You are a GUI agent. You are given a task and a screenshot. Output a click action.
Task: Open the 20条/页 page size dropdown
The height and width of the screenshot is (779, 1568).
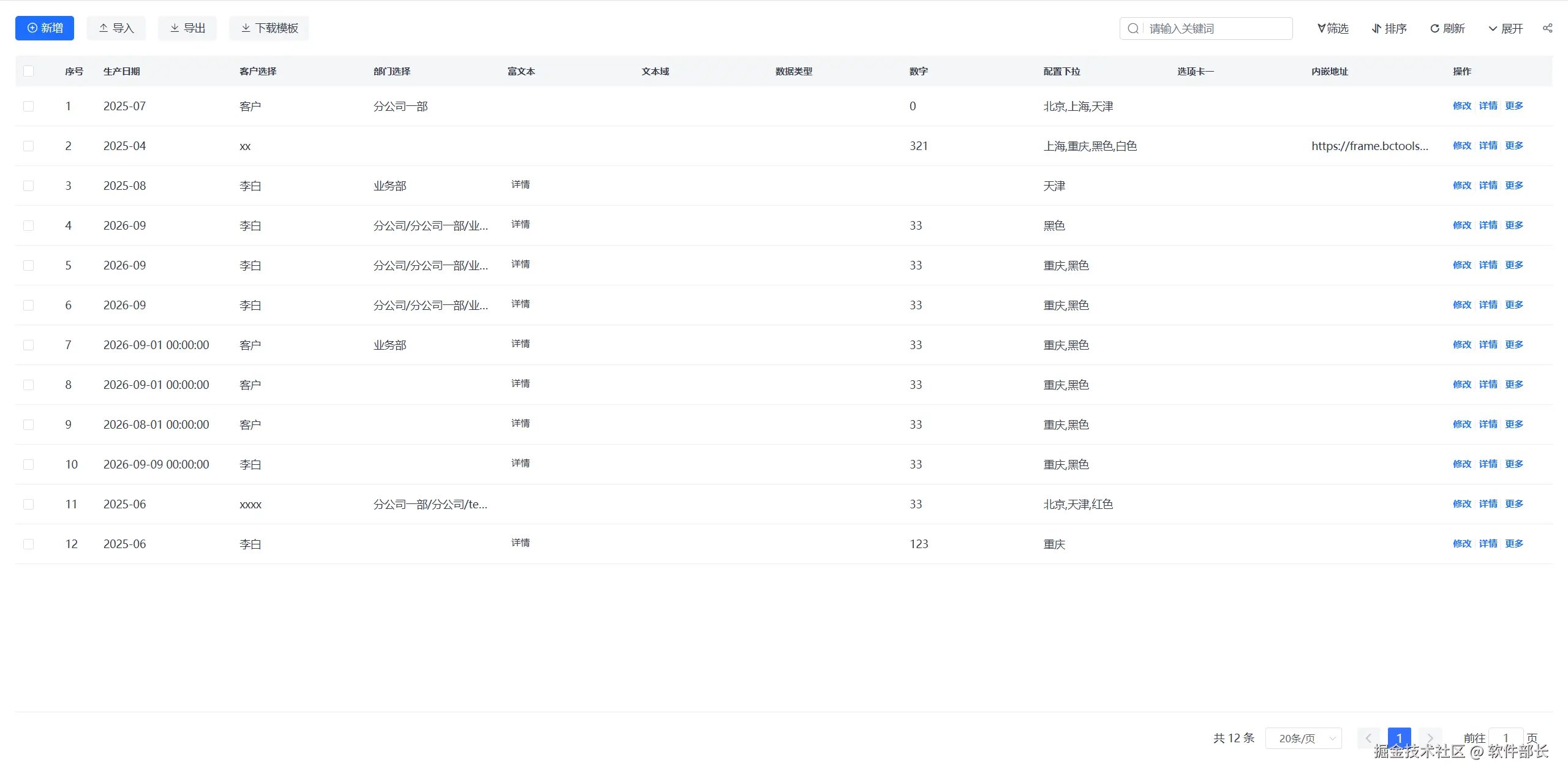coord(1303,738)
